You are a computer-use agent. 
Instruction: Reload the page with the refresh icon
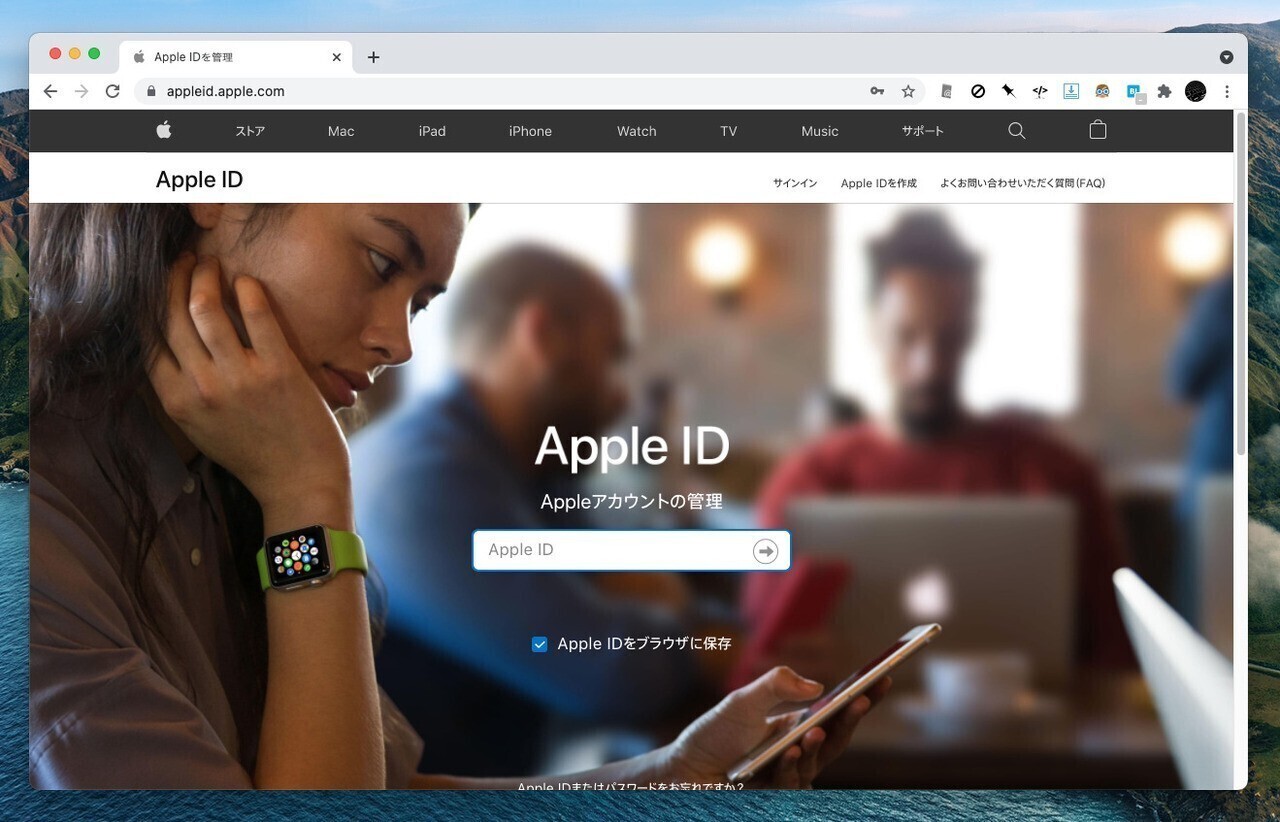tap(112, 91)
